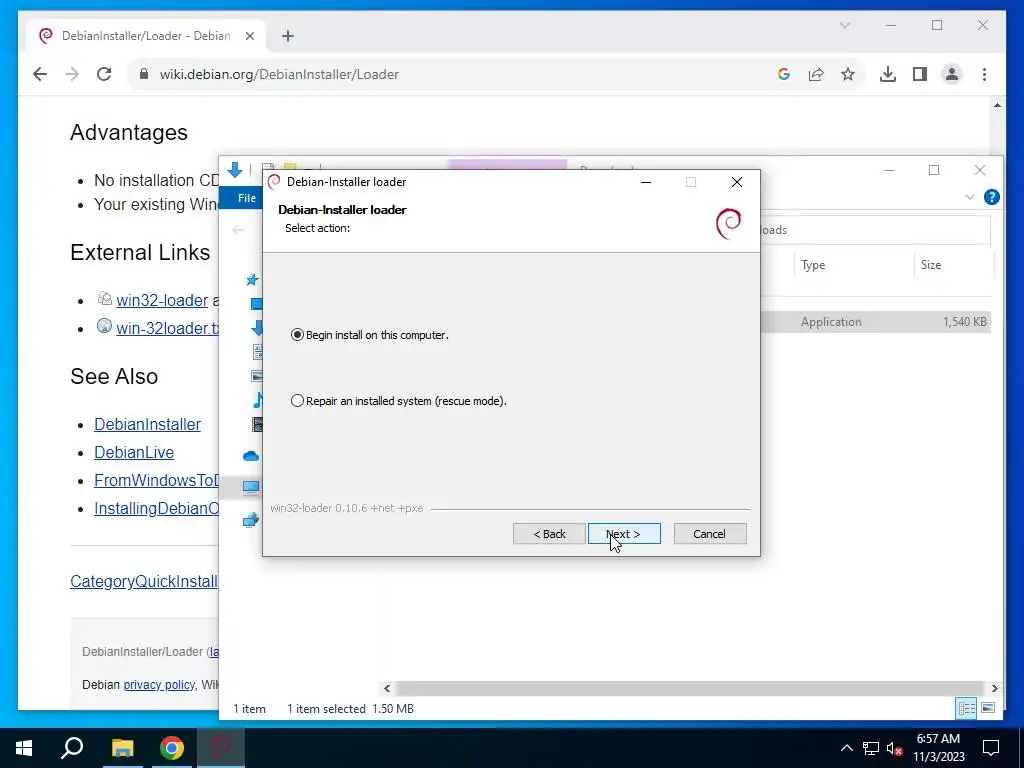Open taskbar search magnifier

coord(72,748)
